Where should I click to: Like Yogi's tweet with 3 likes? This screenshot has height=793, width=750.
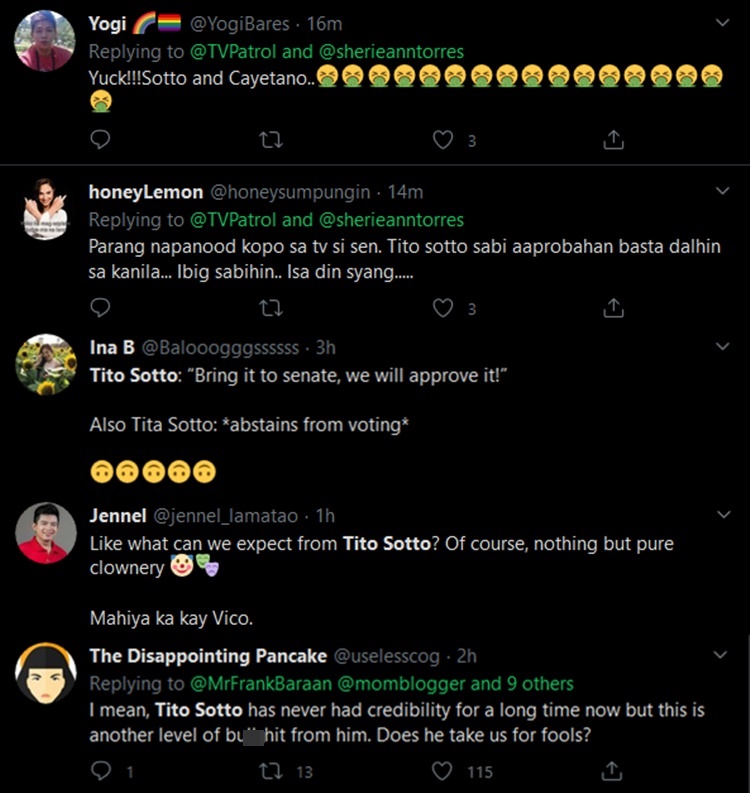[443, 140]
